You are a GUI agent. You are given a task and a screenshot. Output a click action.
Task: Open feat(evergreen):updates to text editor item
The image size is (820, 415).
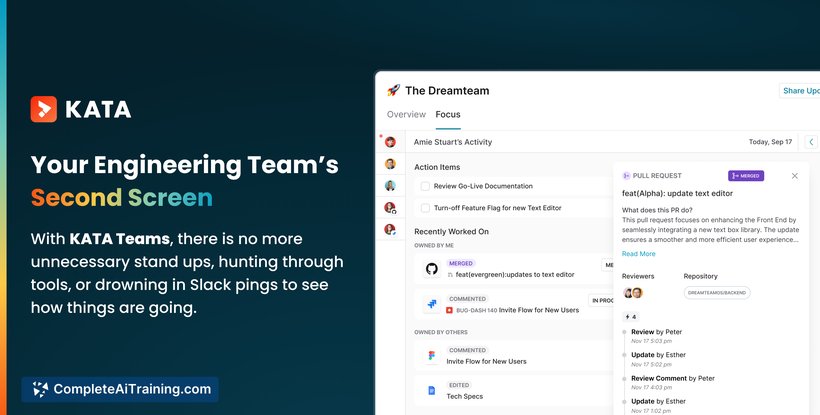(514, 274)
